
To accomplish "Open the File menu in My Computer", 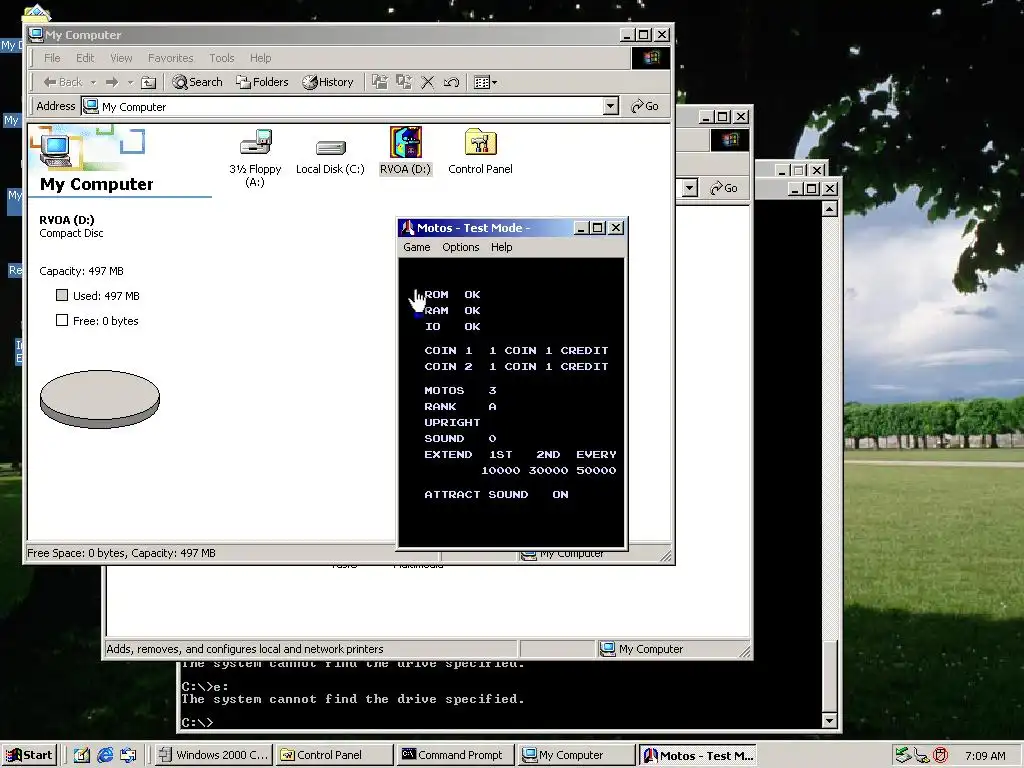I will coord(52,58).
